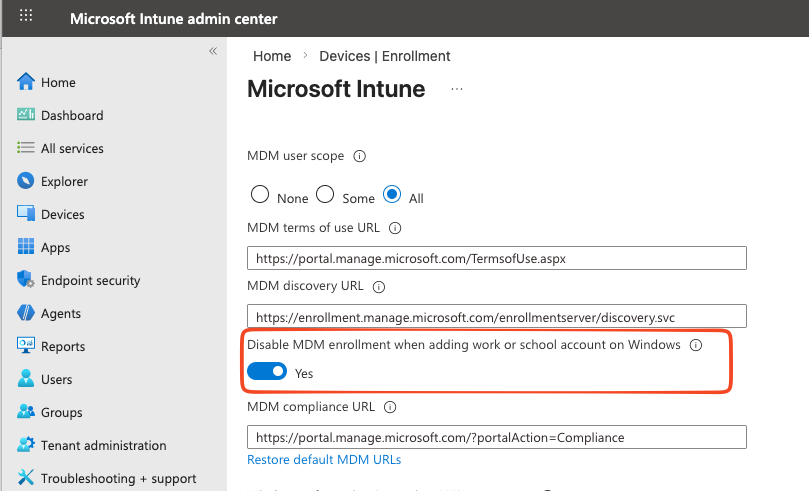Open Apps using the grid icon

click(26, 247)
